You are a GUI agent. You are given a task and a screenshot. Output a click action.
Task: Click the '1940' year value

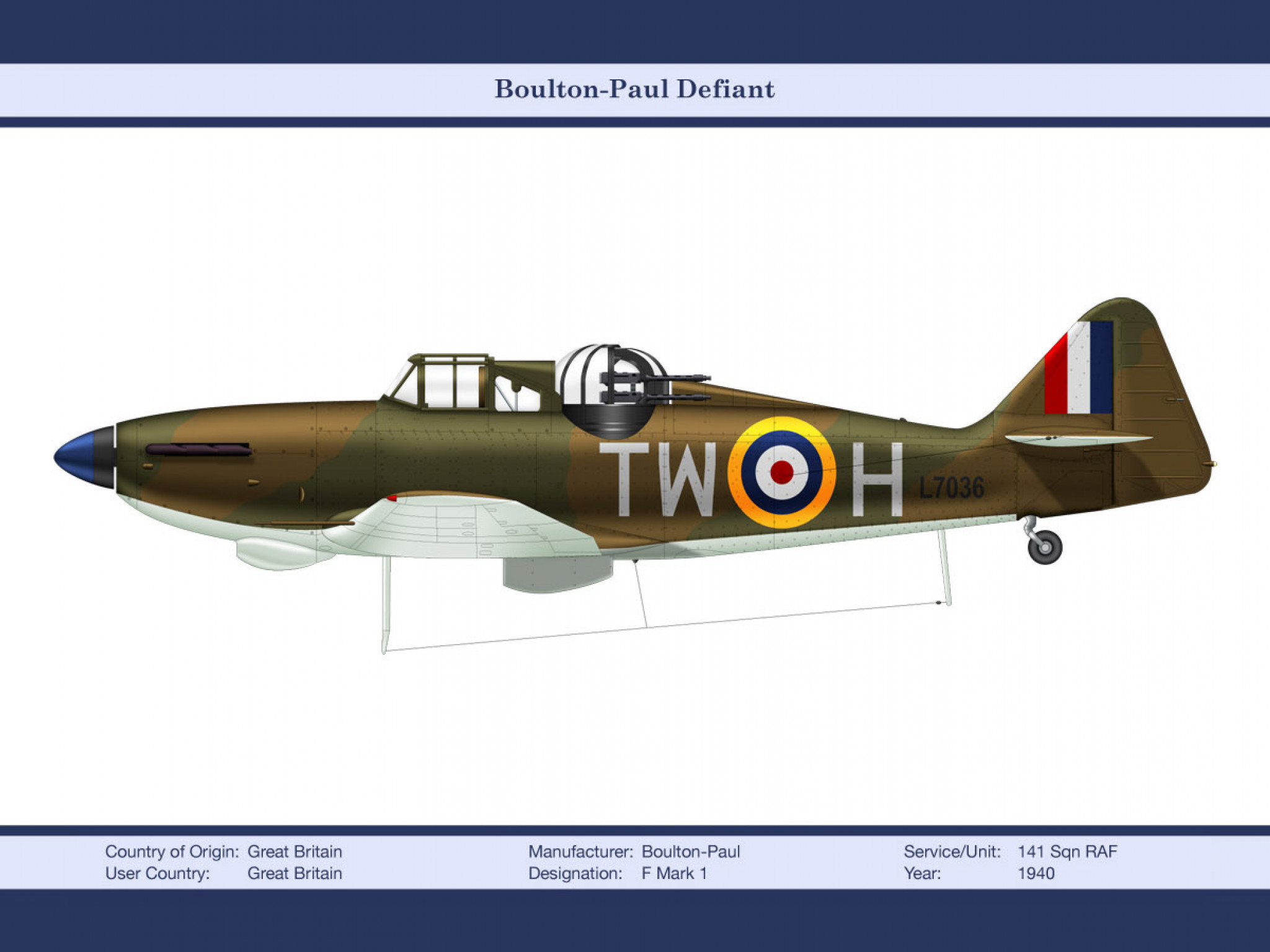click(1036, 873)
